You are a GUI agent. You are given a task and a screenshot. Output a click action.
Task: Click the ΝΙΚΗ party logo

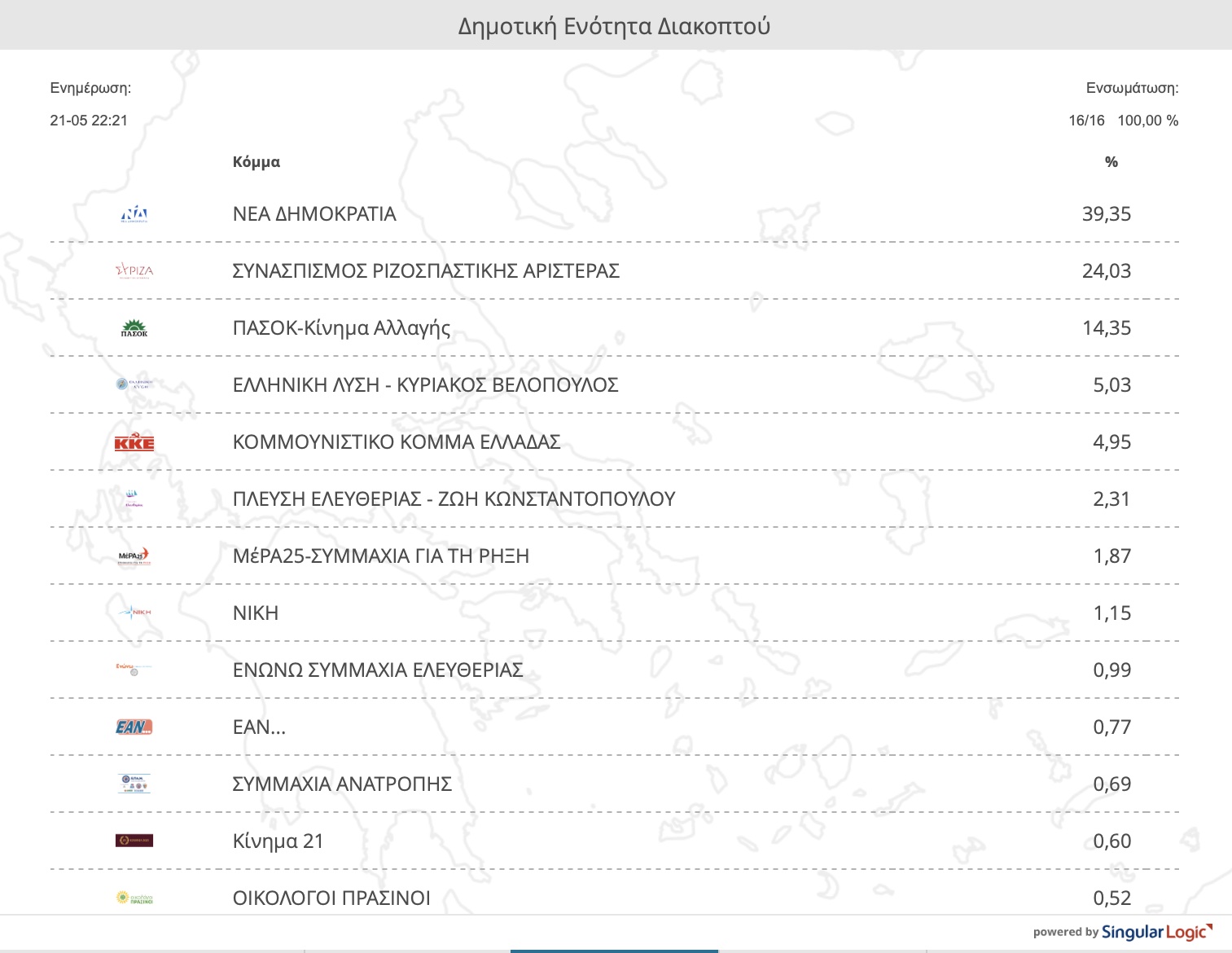coord(134,613)
